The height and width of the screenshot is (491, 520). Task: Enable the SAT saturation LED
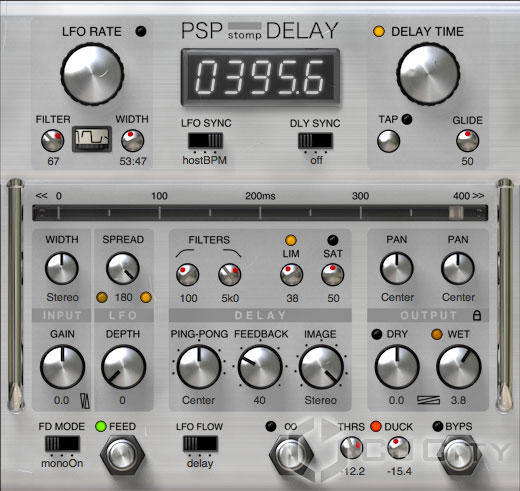tap(333, 240)
